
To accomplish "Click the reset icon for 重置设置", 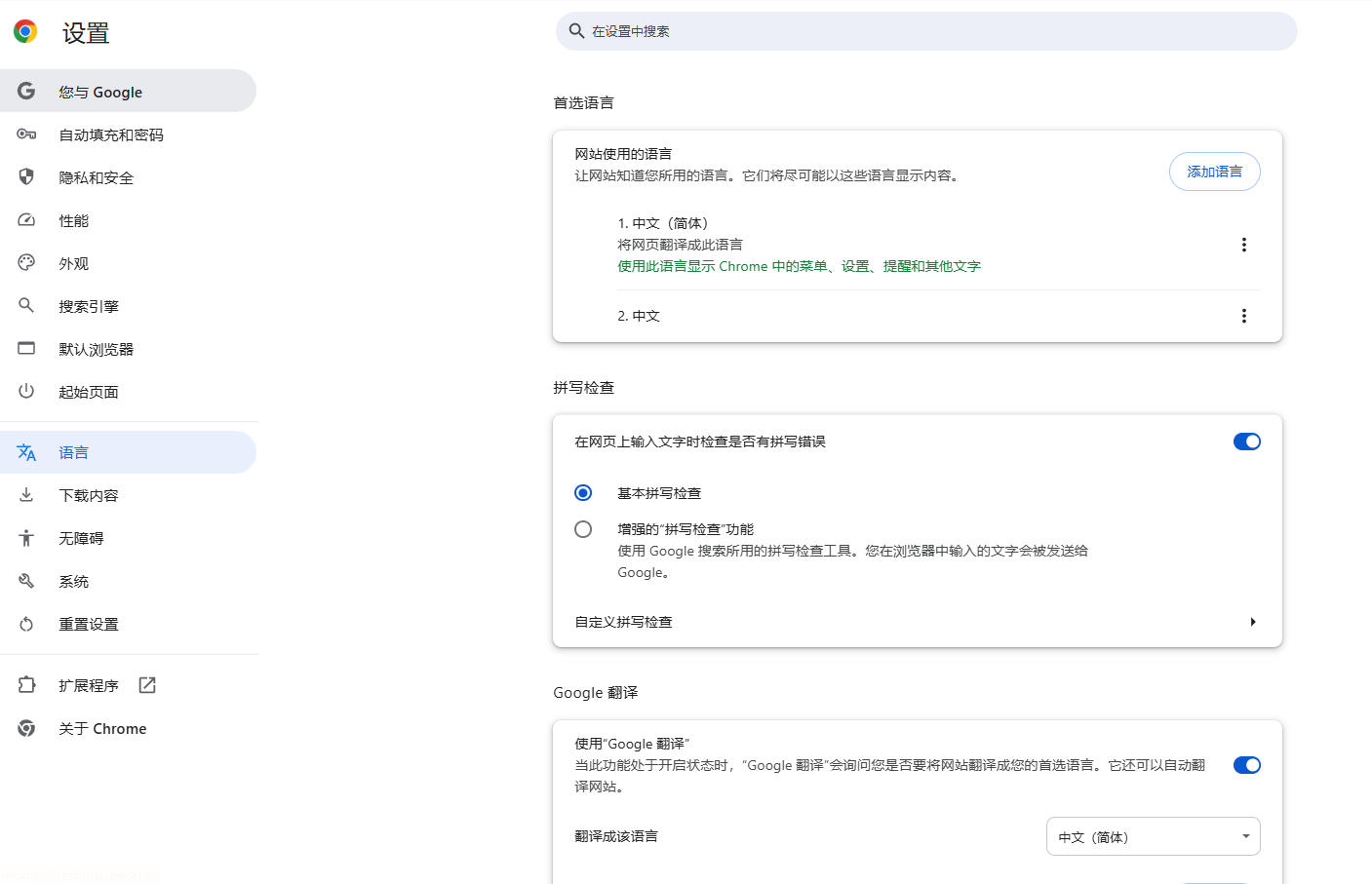I will click(x=26, y=624).
